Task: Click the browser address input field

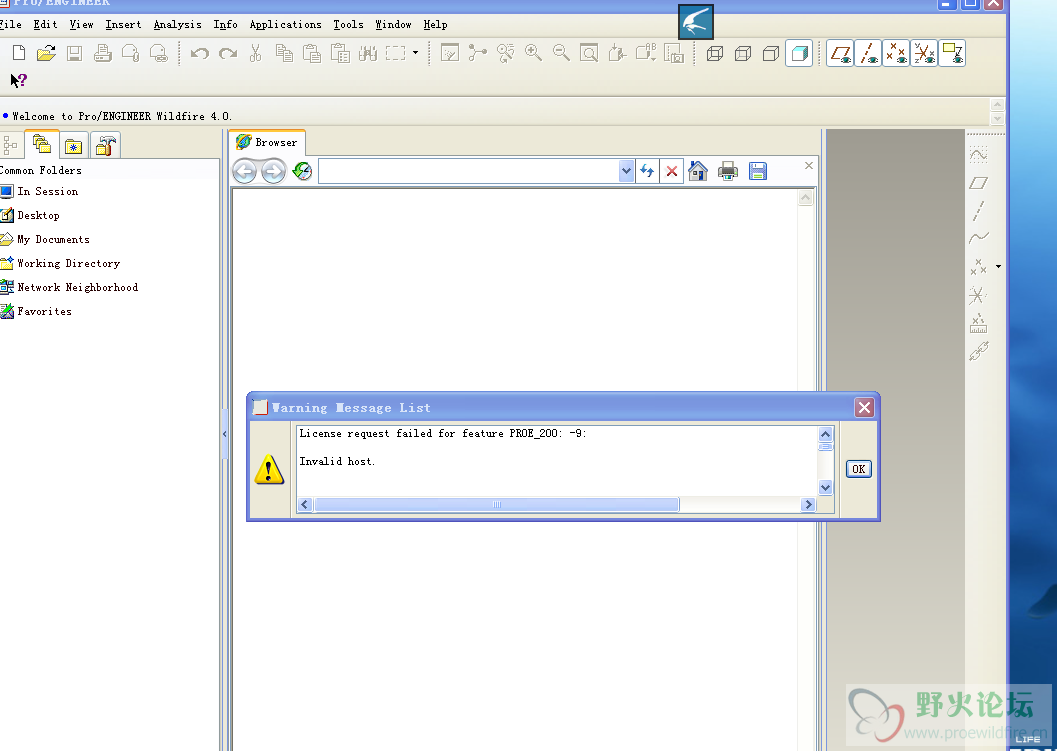Action: coord(469,171)
